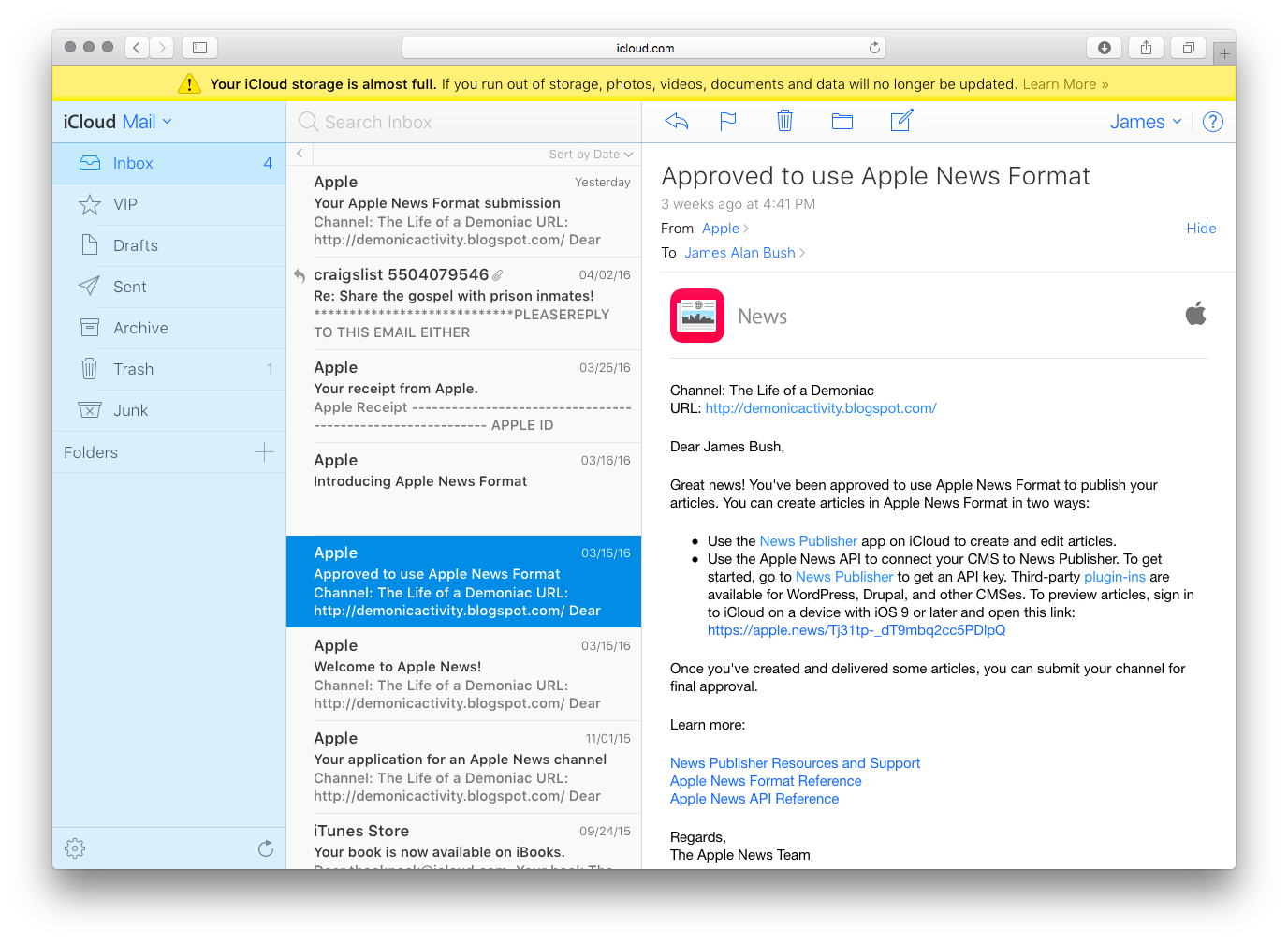This screenshot has width=1288, height=944.
Task: Toggle Safari sidebar button
Action: (x=199, y=47)
